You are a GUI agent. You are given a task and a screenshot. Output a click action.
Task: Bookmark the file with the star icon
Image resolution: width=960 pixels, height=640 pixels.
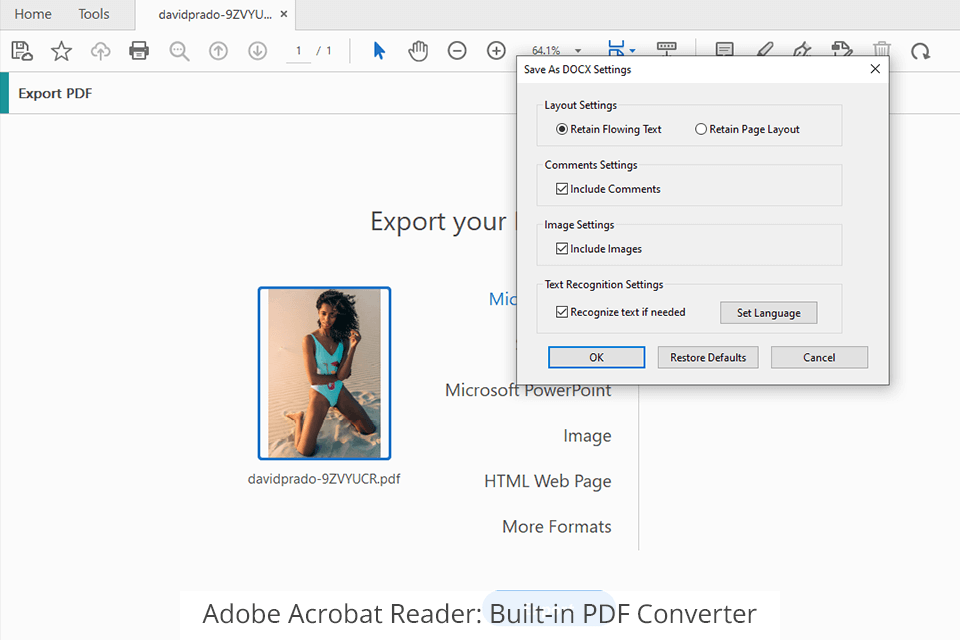tap(61, 51)
